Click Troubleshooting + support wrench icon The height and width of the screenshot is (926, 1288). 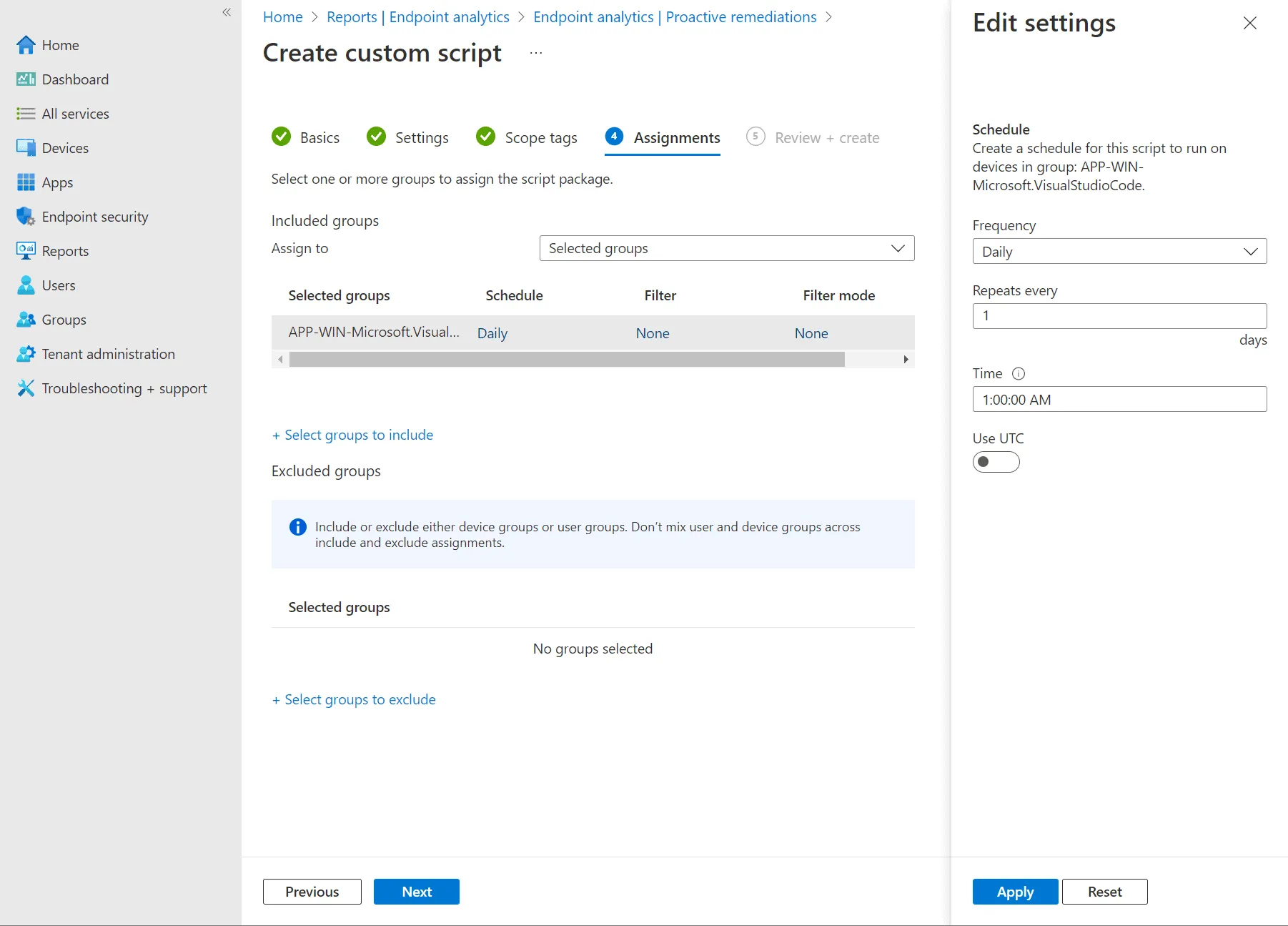[x=26, y=388]
